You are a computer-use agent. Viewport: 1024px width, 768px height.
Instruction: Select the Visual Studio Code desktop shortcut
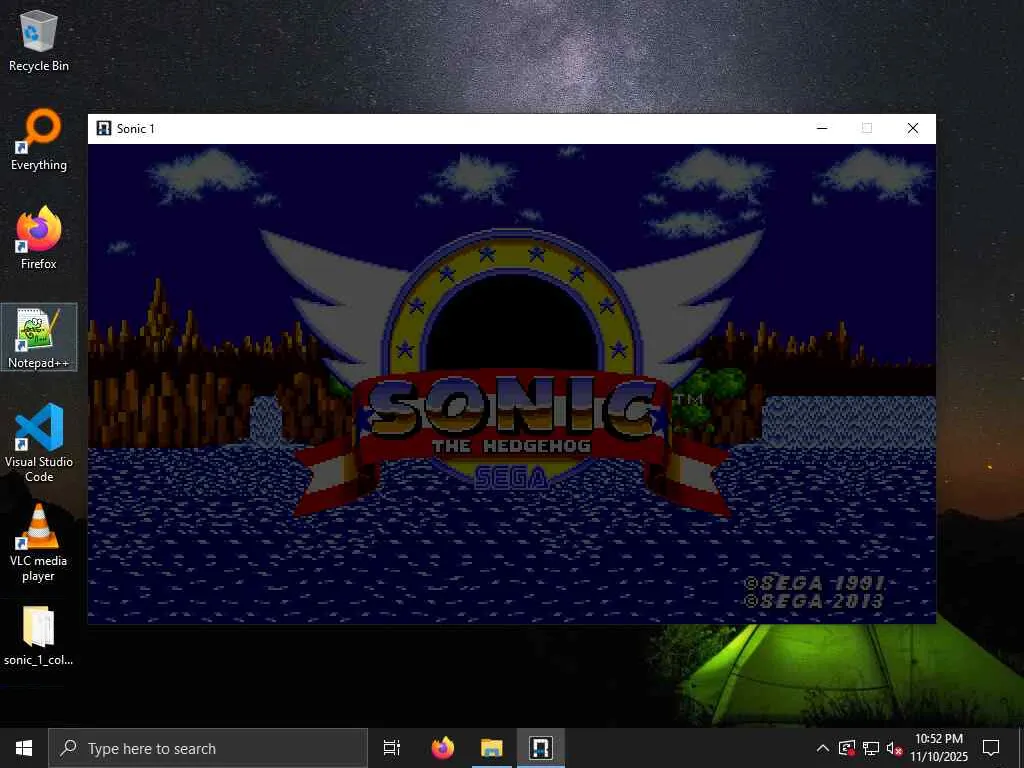(39, 443)
